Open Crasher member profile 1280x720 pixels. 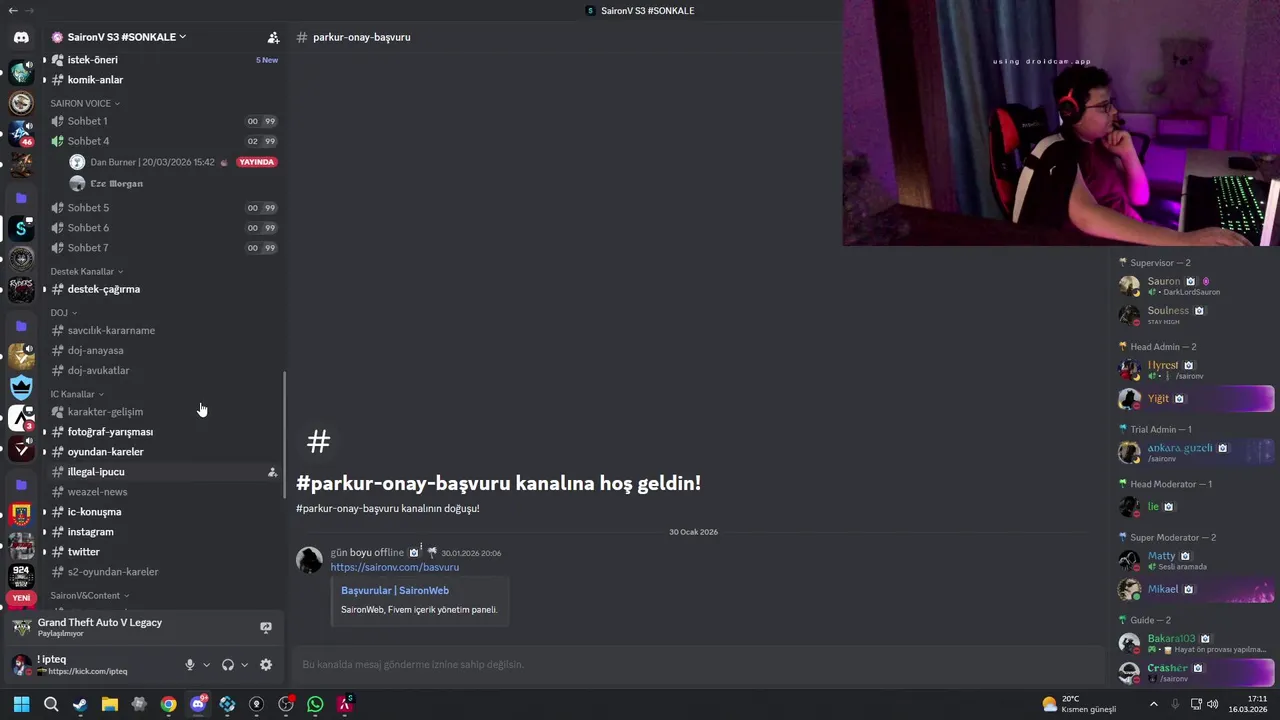click(1195, 672)
